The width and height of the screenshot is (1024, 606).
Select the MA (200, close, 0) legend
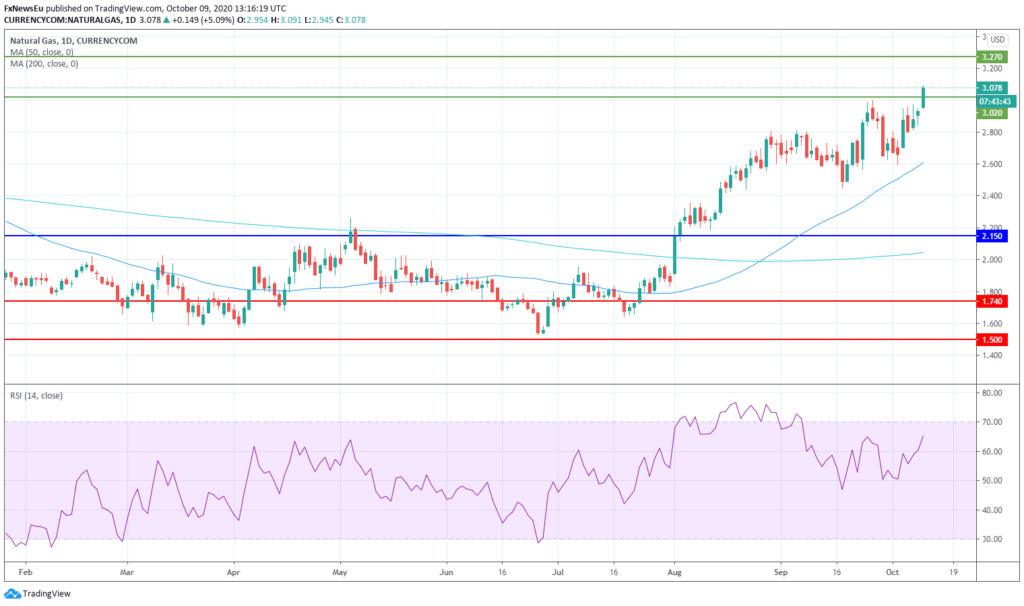pos(44,63)
